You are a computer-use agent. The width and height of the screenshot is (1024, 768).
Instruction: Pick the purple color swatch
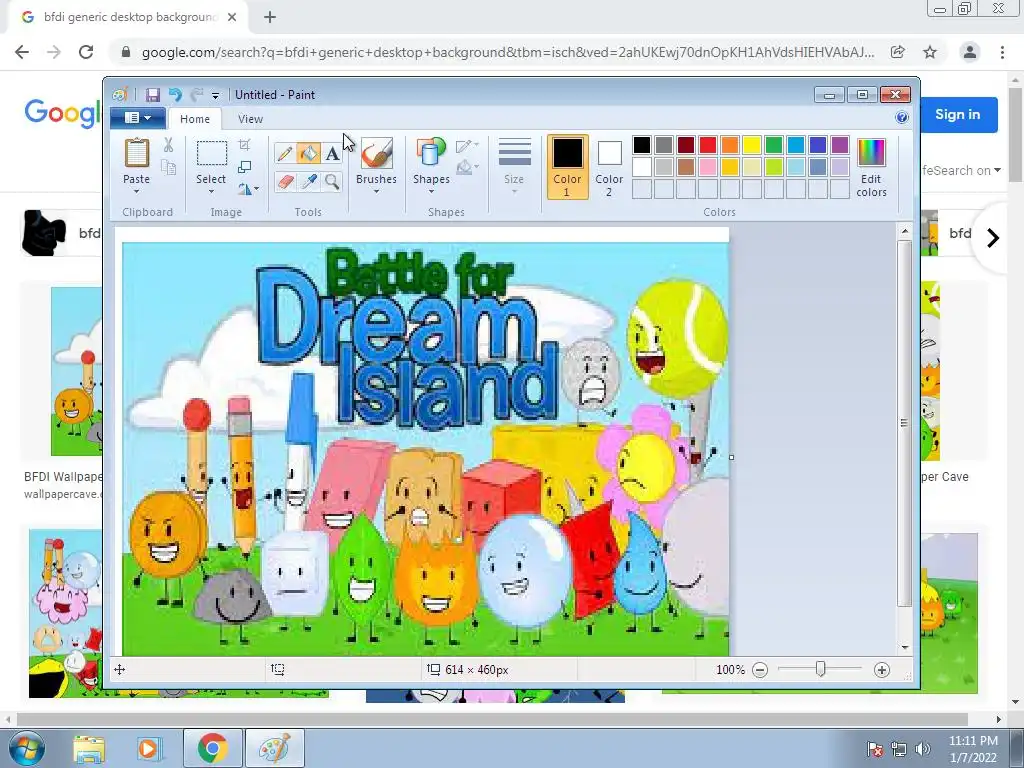(840, 145)
